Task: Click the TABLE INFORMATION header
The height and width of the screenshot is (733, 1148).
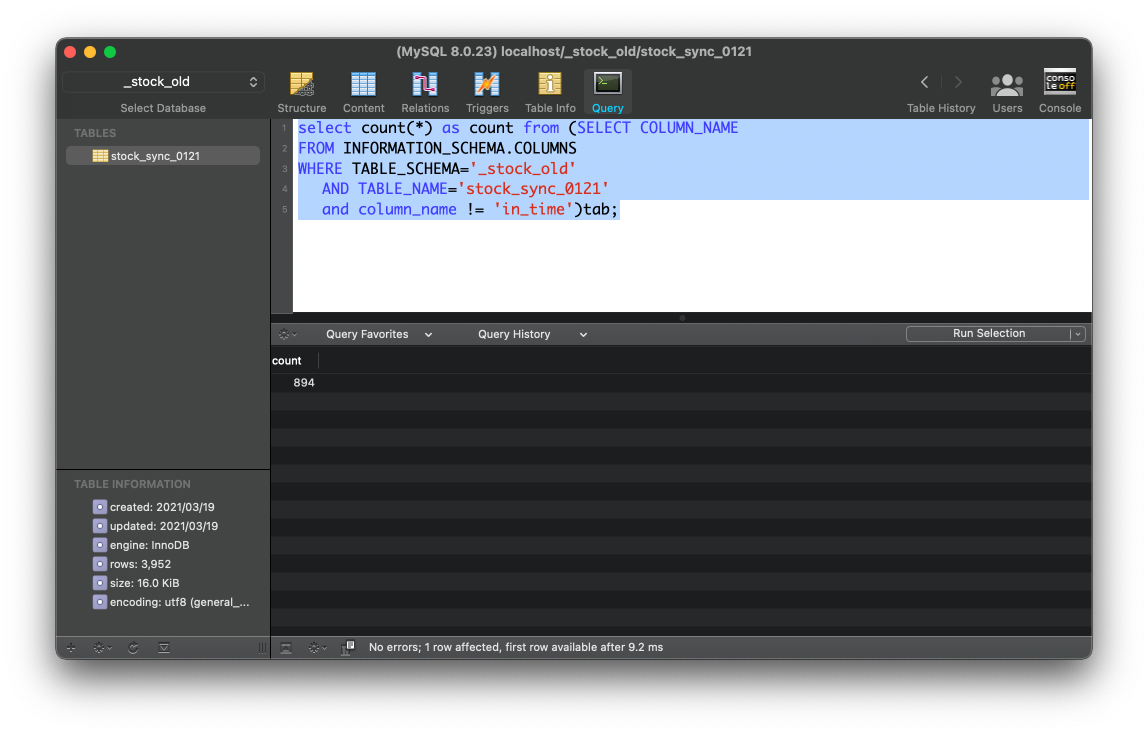Action: point(132,484)
